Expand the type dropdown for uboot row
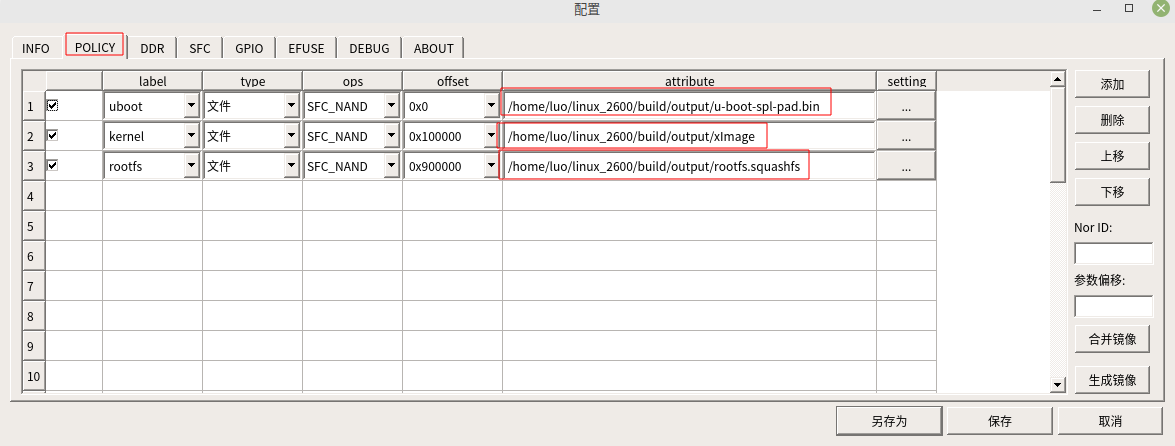The width and height of the screenshot is (1175, 446). point(291,105)
